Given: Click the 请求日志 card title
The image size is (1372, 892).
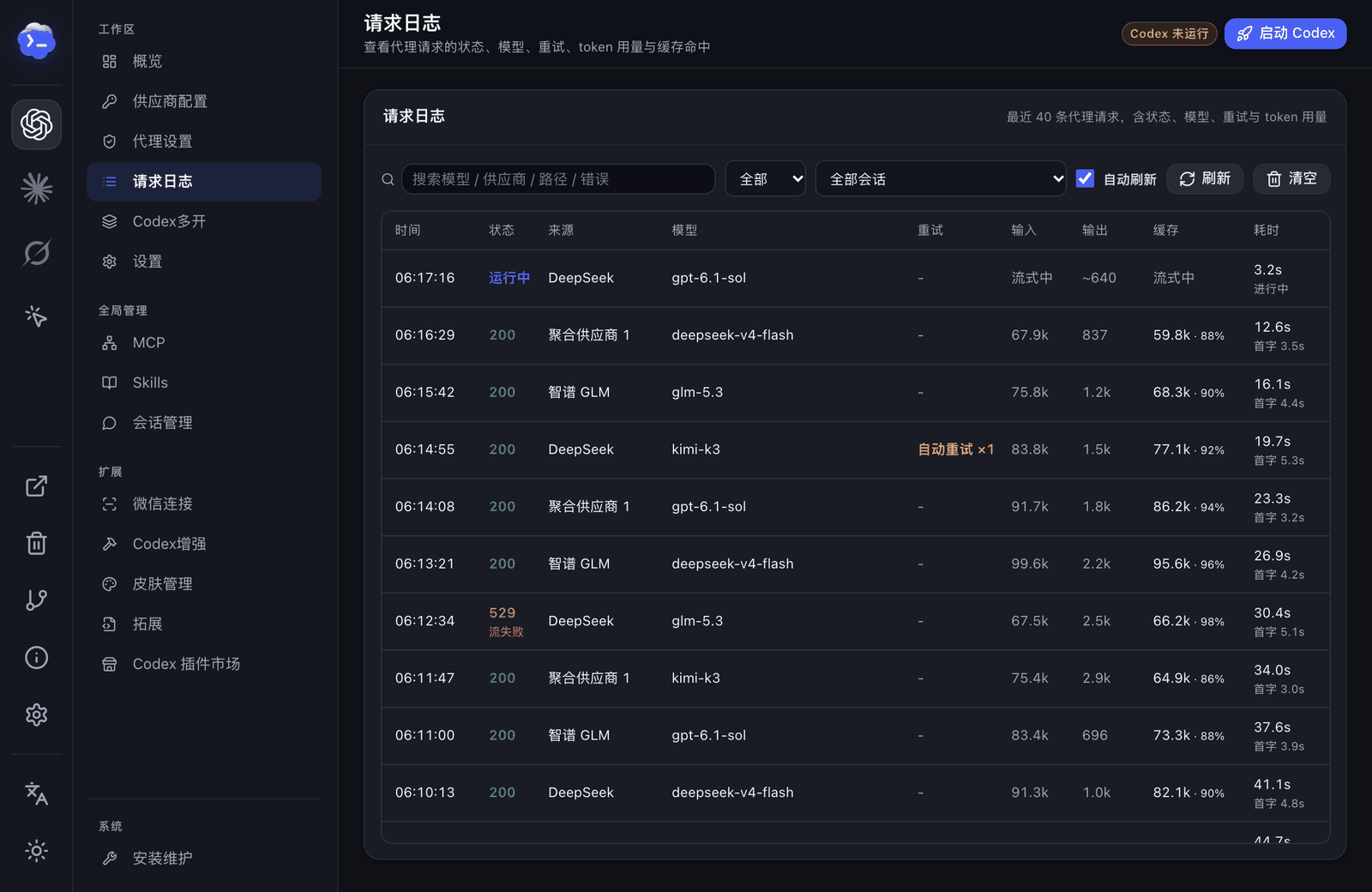Looking at the screenshot, I should (413, 116).
